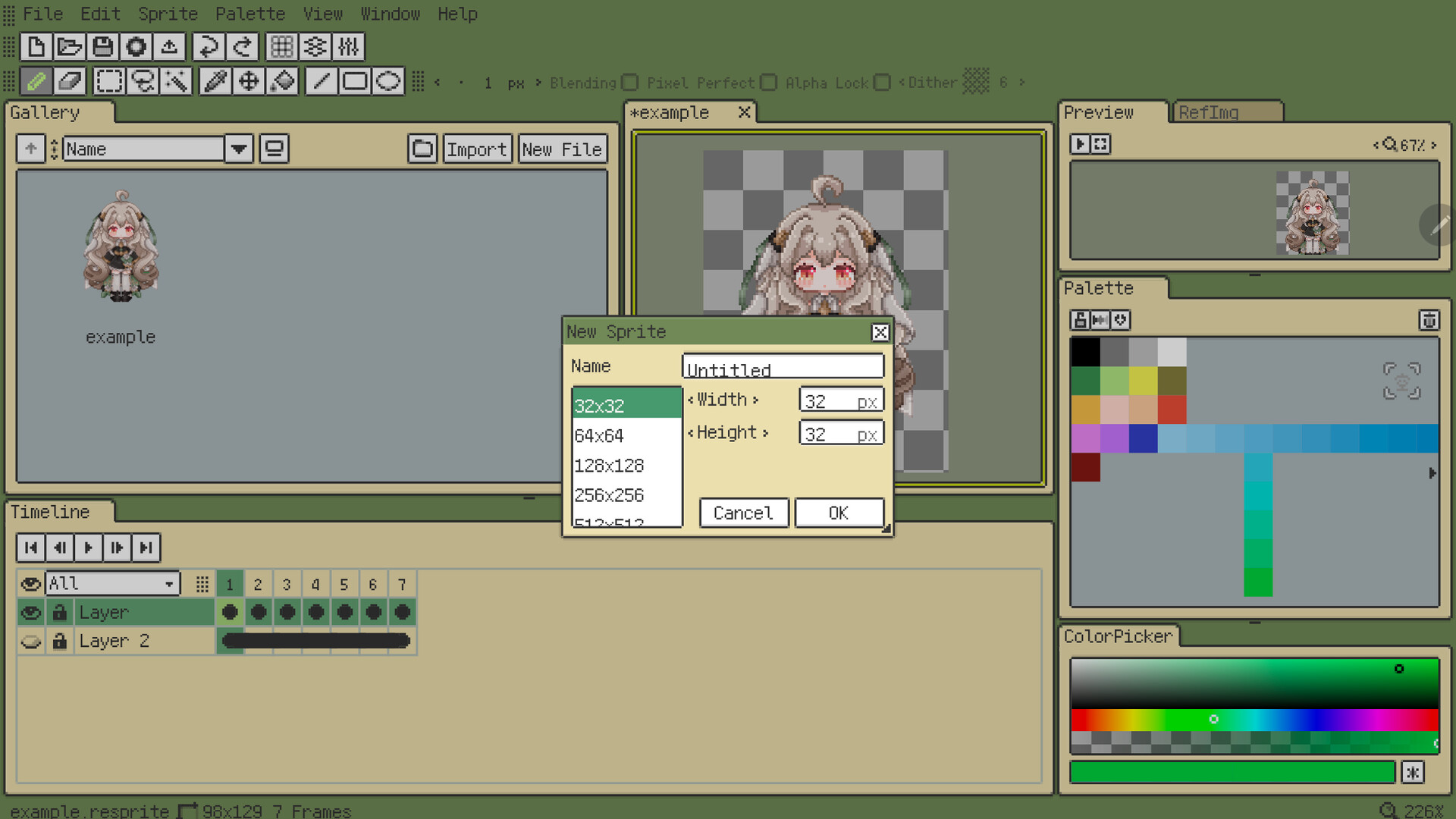Open the Name sorting dropdown in Gallery
This screenshot has width=1456, height=819.
(238, 149)
